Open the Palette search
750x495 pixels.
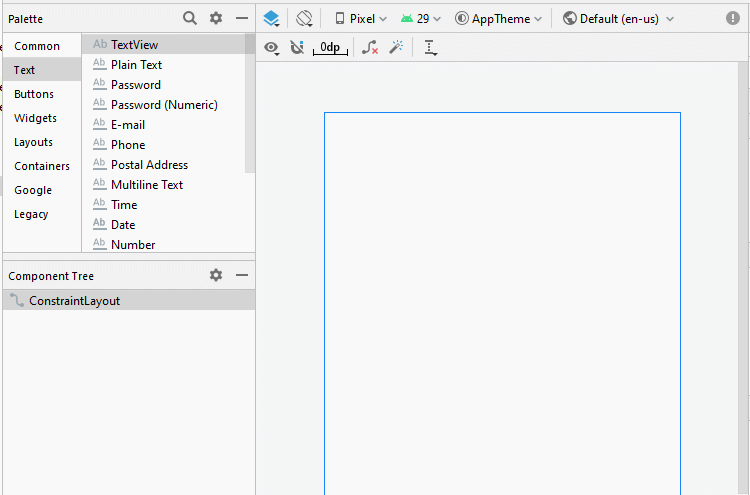tap(190, 18)
